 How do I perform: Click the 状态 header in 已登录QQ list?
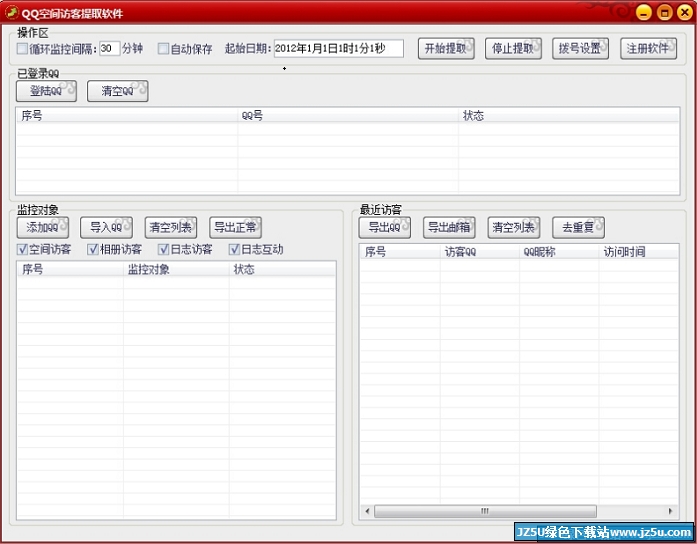click(569, 116)
